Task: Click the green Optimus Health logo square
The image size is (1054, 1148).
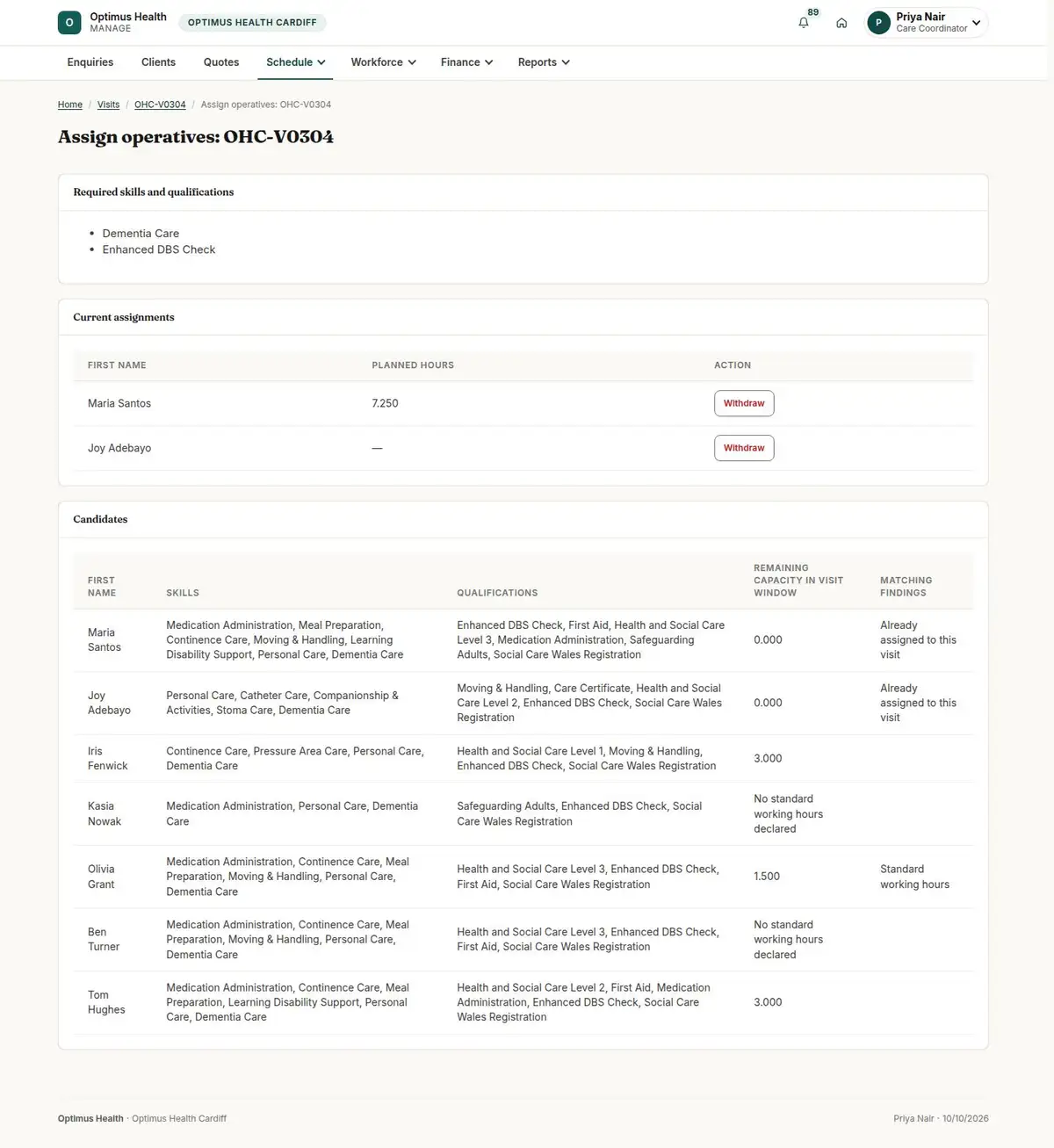Action: click(x=69, y=23)
